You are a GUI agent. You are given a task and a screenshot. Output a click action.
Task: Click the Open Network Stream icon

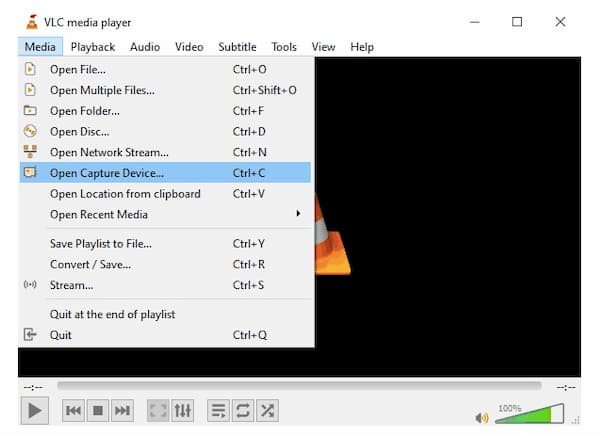(30, 152)
